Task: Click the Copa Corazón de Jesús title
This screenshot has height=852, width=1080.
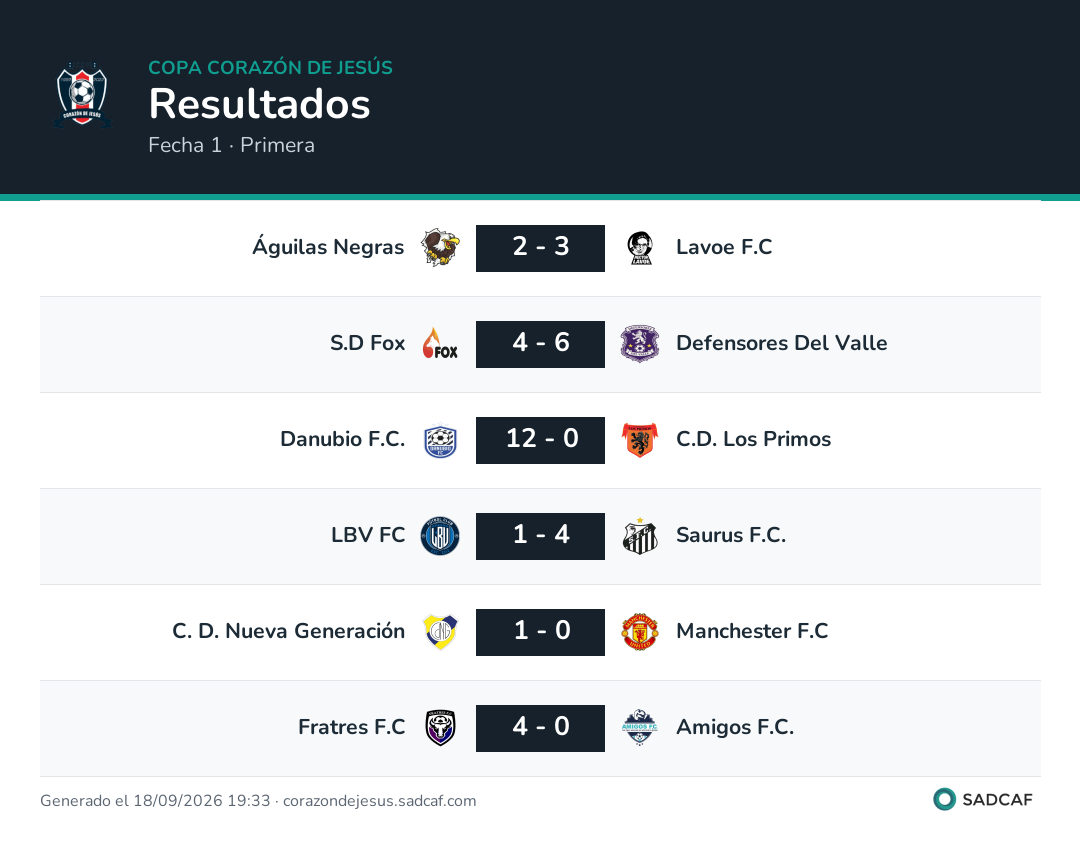Action: pos(271,67)
